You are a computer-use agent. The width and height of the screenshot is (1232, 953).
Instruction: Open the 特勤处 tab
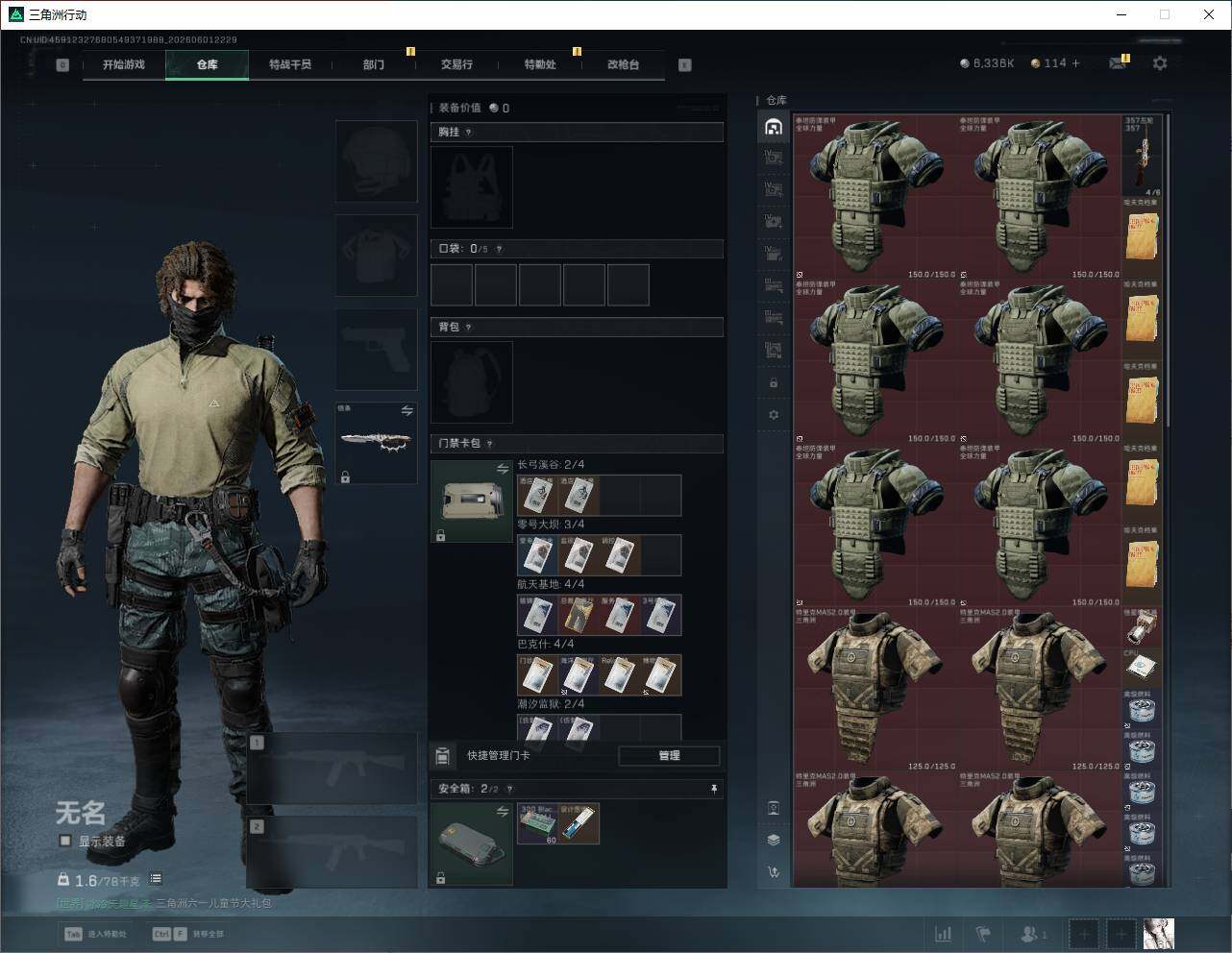[540, 64]
